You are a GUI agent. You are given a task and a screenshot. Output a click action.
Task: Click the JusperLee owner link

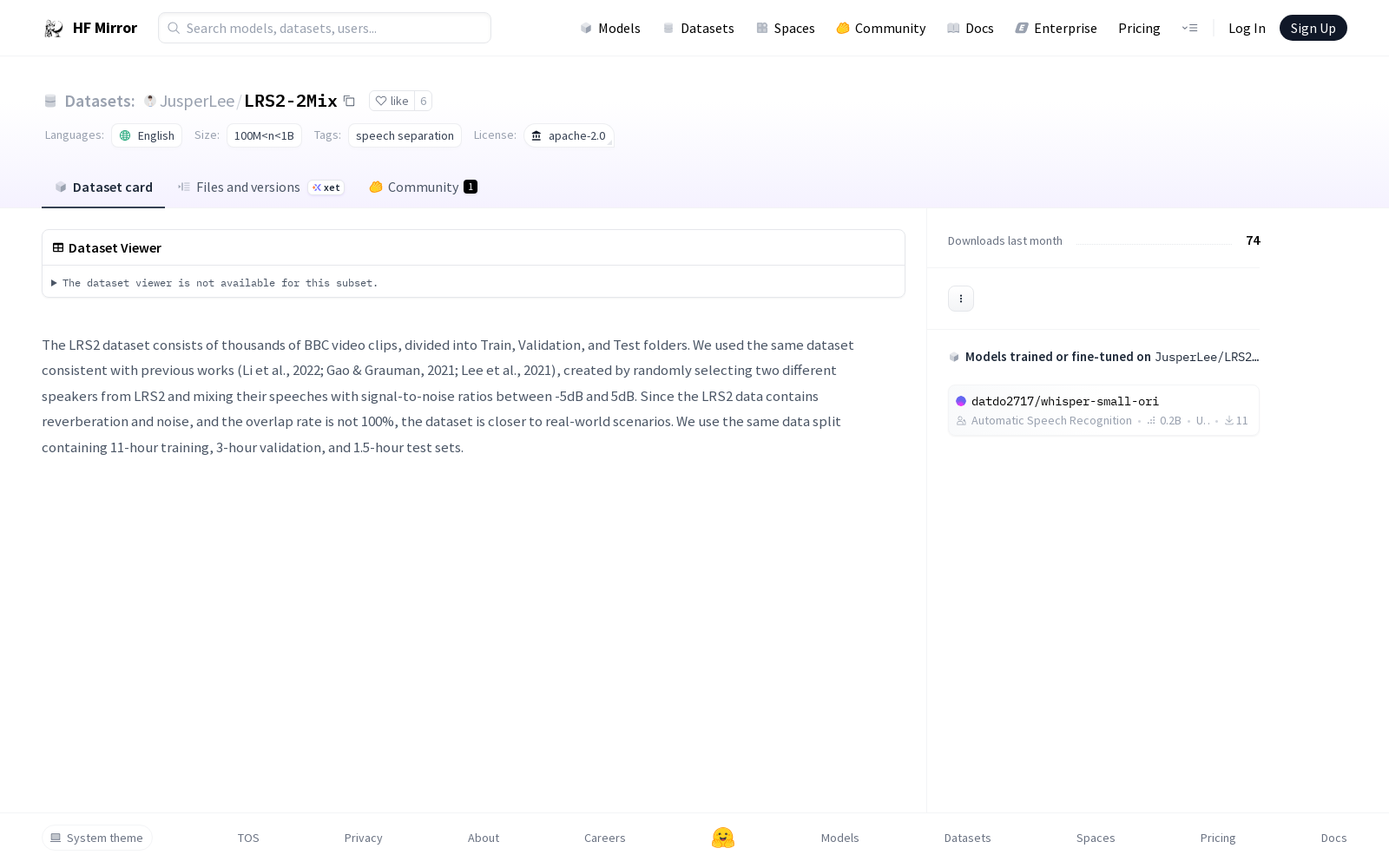[197, 101]
